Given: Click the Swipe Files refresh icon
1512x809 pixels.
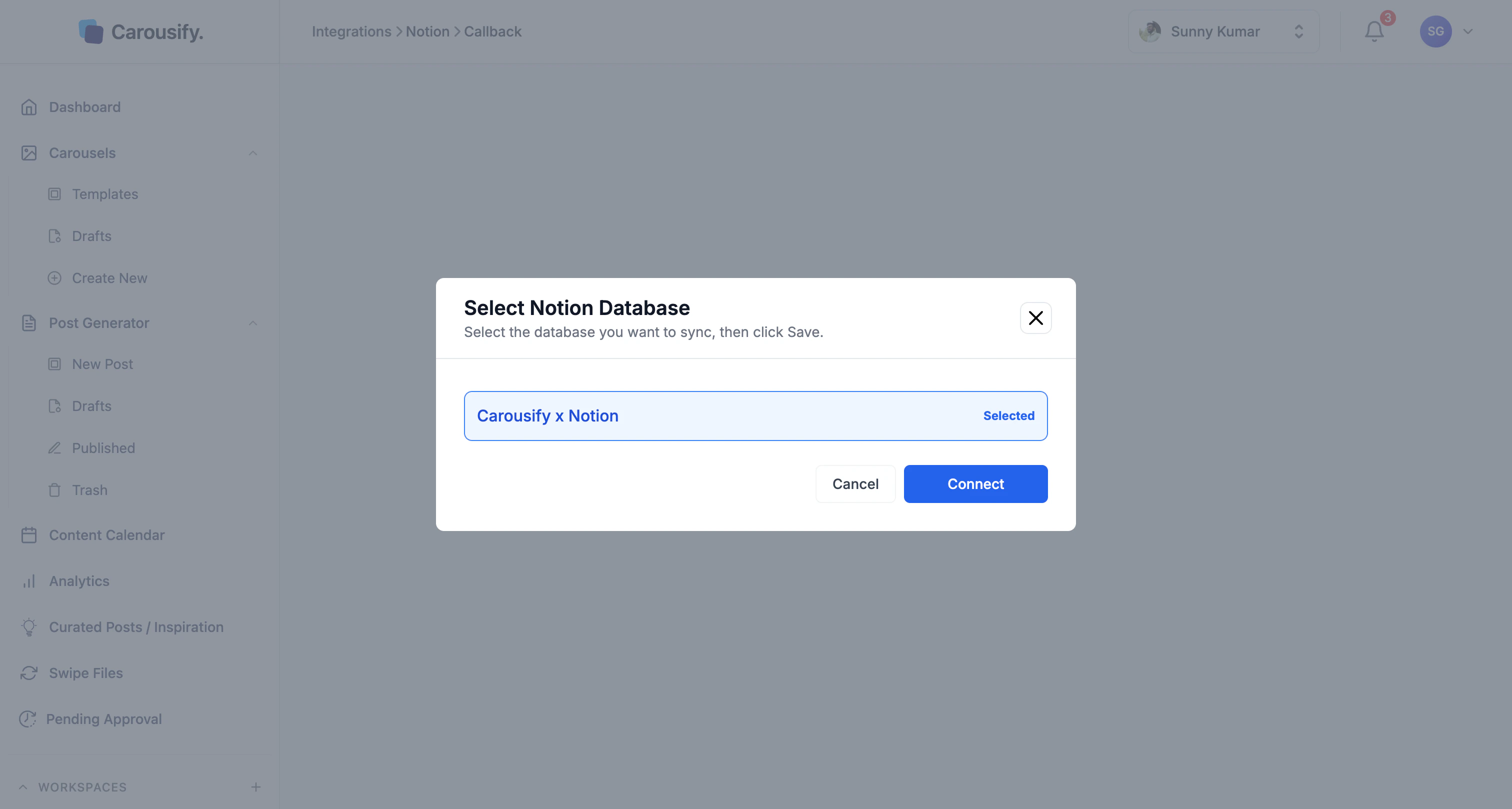Looking at the screenshot, I should [29, 673].
